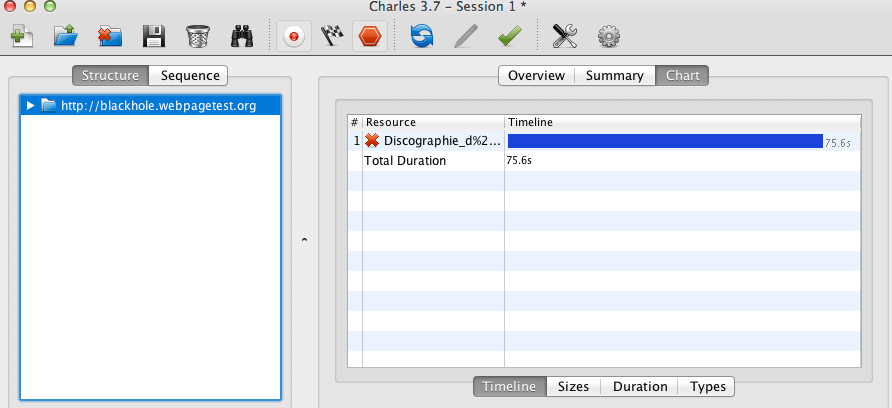The height and width of the screenshot is (408, 892).
Task: Click the Resource column header
Action: click(433, 122)
